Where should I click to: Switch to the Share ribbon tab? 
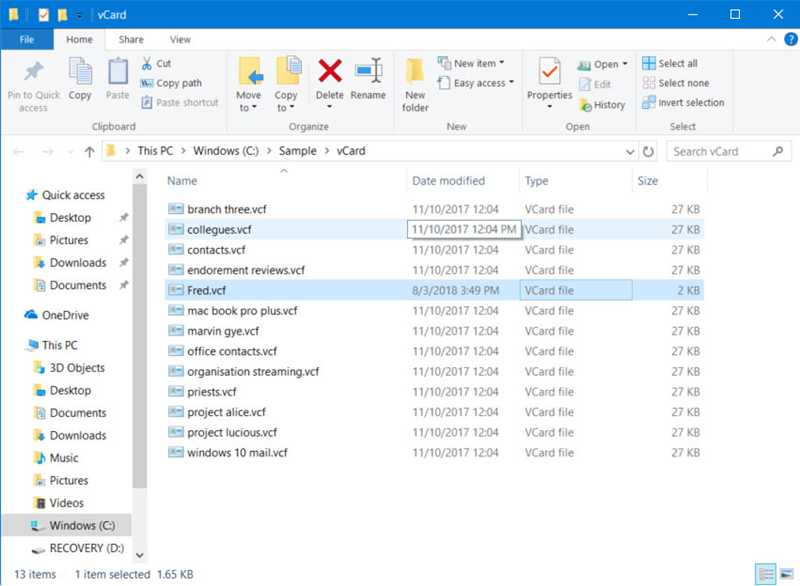131,39
